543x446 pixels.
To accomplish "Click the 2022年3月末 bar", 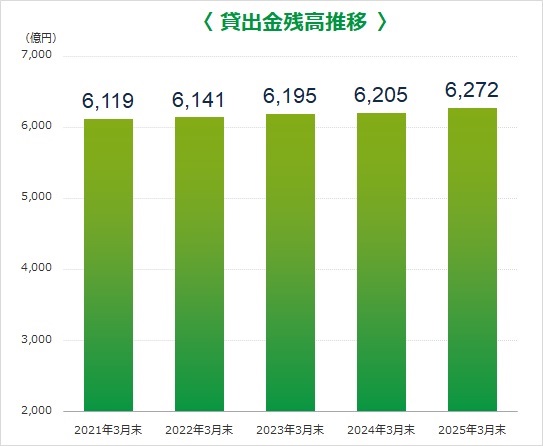I will click(199, 264).
